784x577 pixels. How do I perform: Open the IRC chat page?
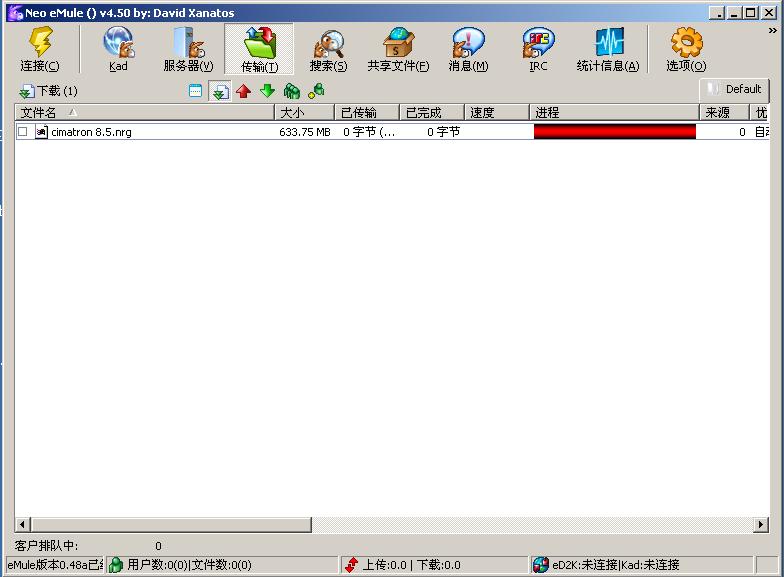click(x=538, y=49)
